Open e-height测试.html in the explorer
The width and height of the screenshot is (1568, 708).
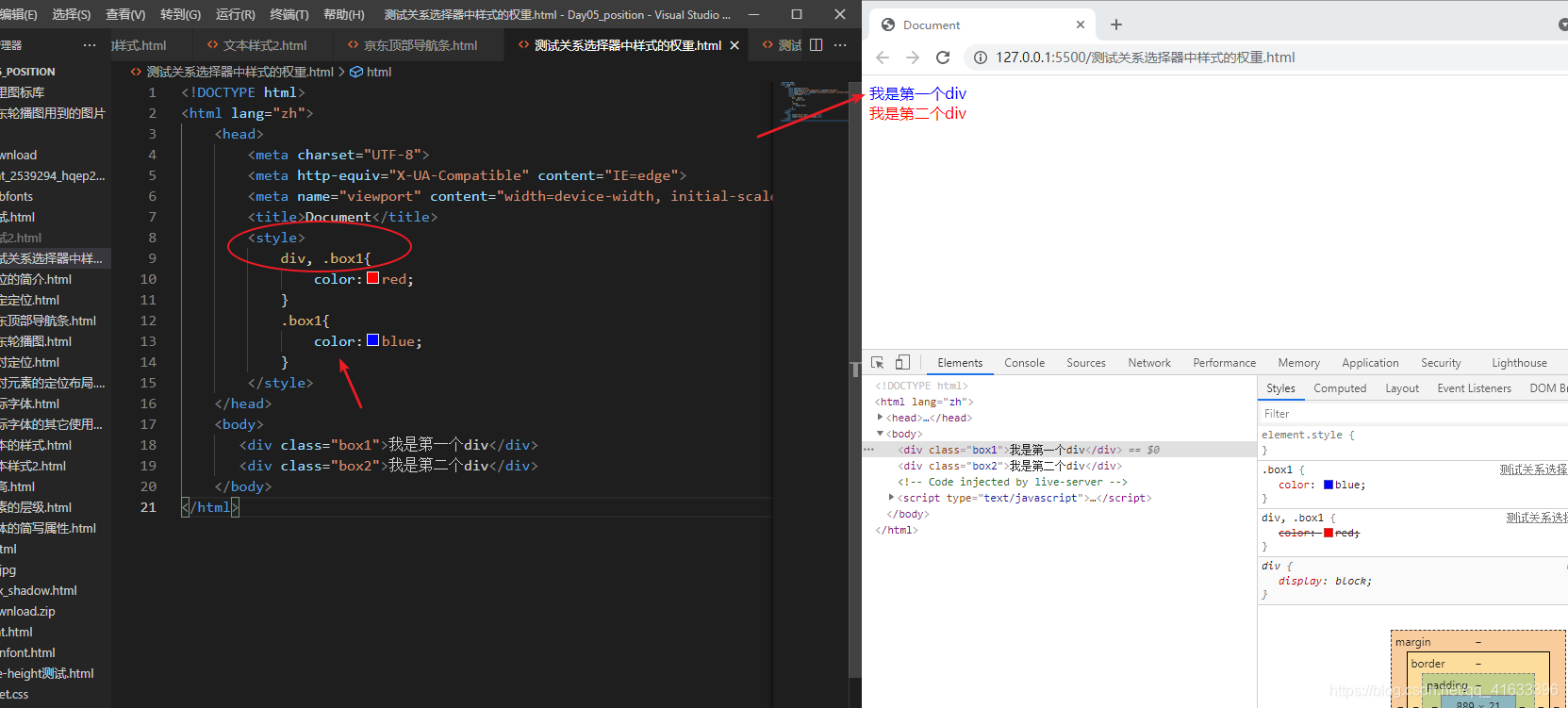[x=47, y=673]
